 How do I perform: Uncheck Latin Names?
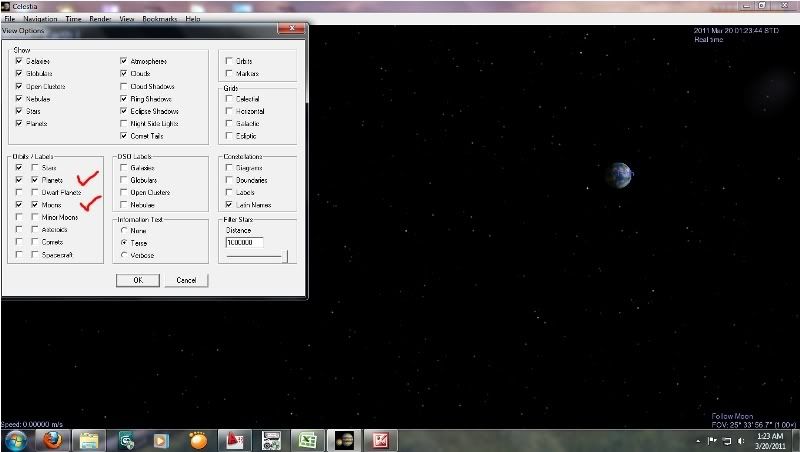coord(229,205)
